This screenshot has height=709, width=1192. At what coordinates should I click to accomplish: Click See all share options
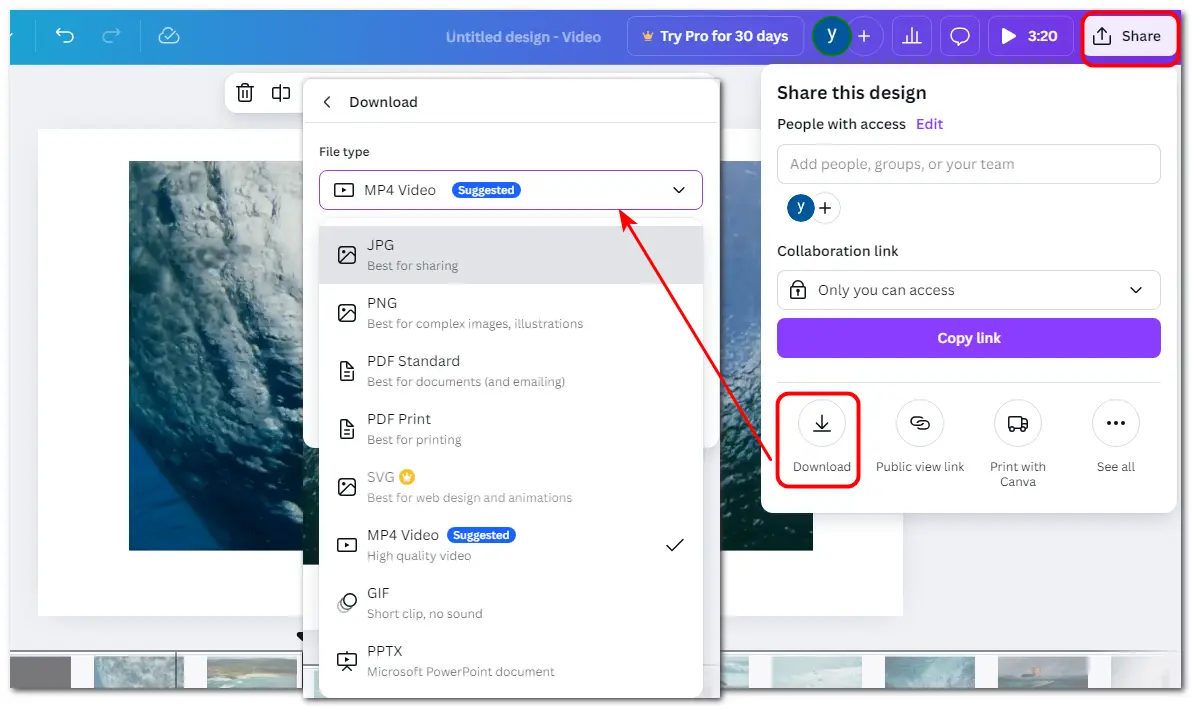click(1115, 424)
